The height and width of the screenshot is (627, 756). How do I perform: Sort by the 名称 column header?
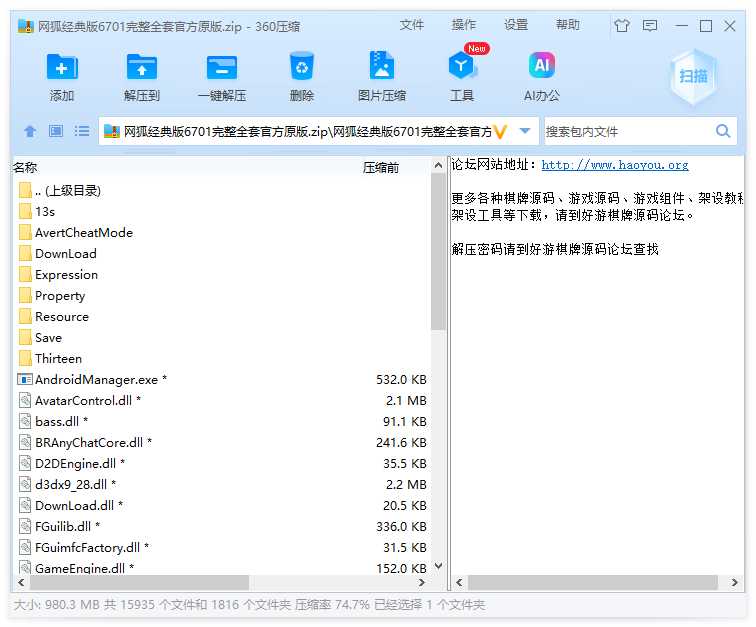[25, 167]
